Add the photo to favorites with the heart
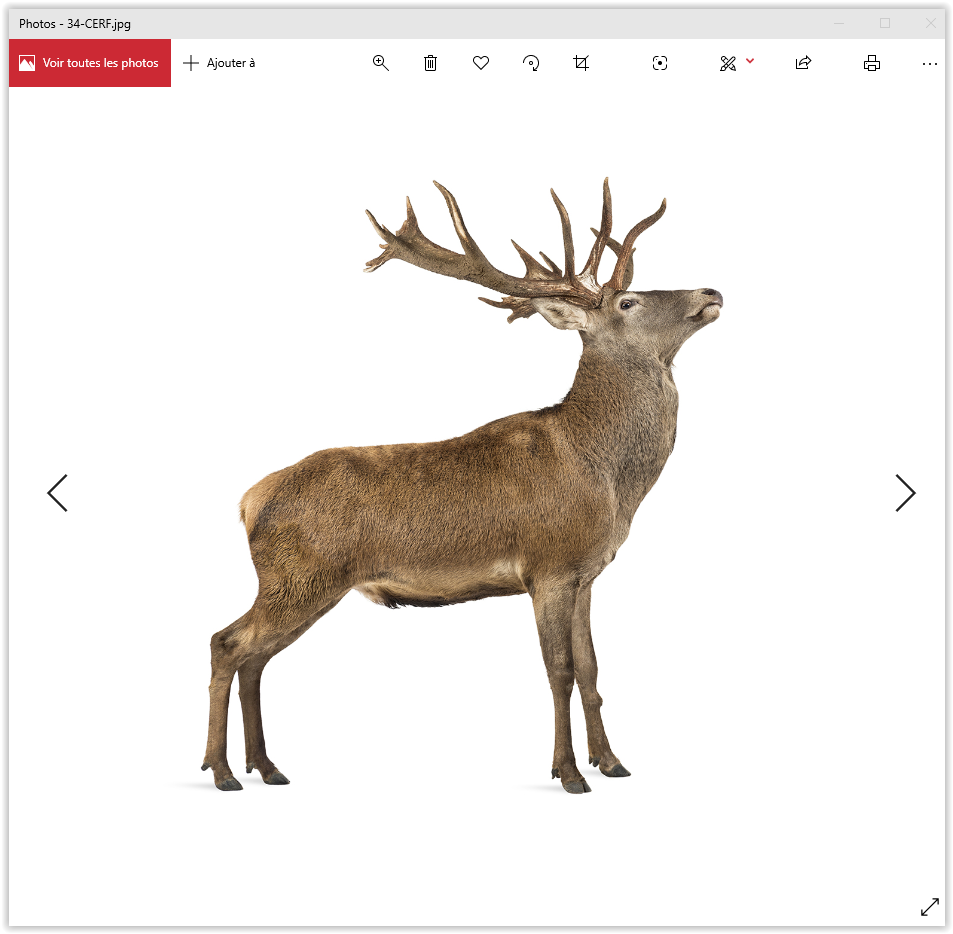Screen dimensions: 953x934 click(x=481, y=63)
